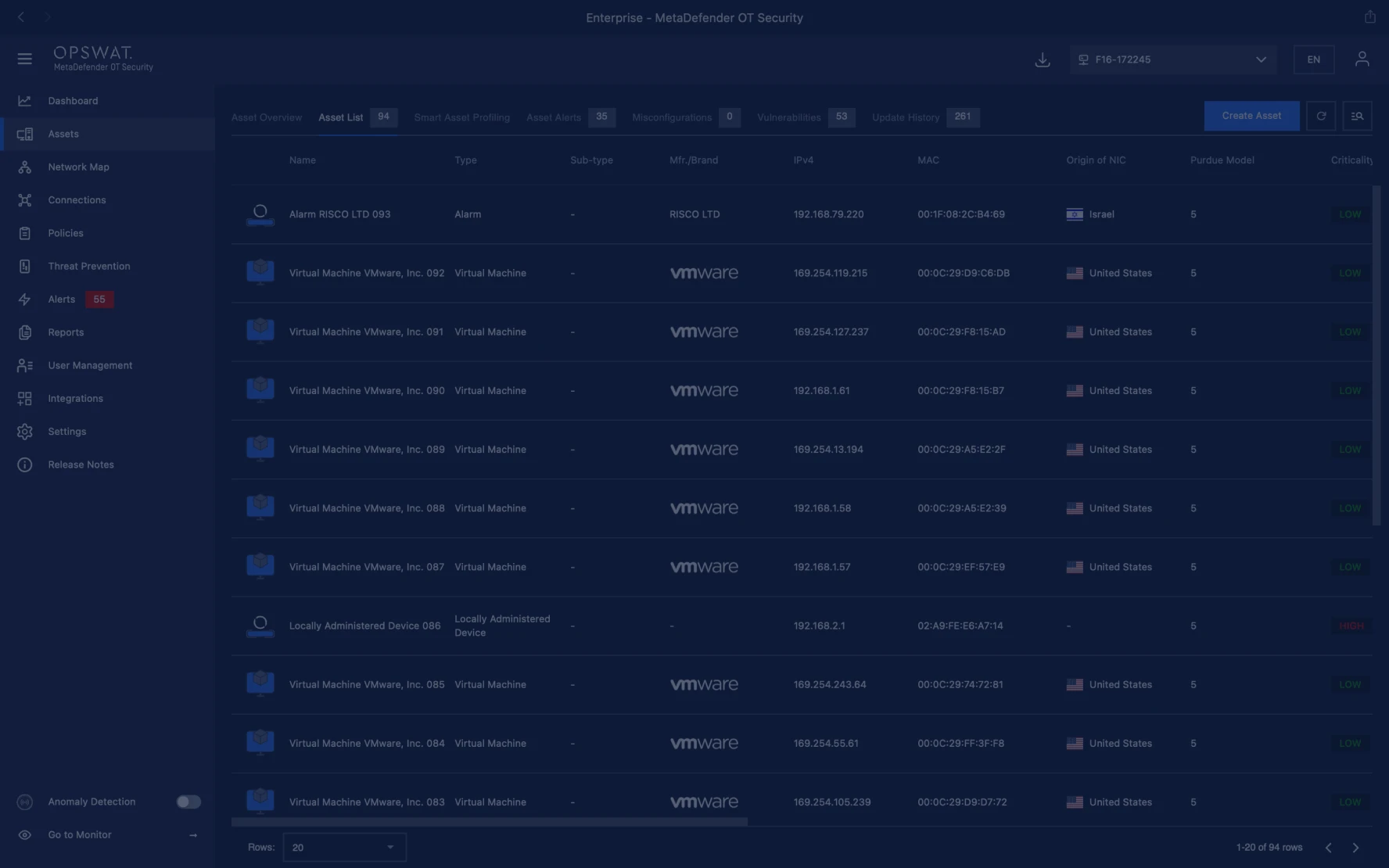The width and height of the screenshot is (1389, 868).
Task: Click the share icon in title bar
Action: click(1369, 16)
